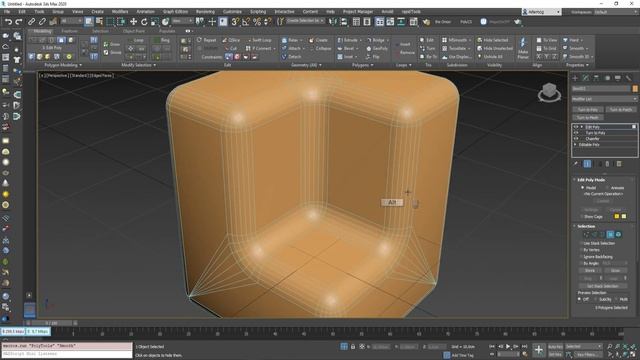
Task: Enable the Ignore Backfacing checkbox
Action: (x=582, y=257)
